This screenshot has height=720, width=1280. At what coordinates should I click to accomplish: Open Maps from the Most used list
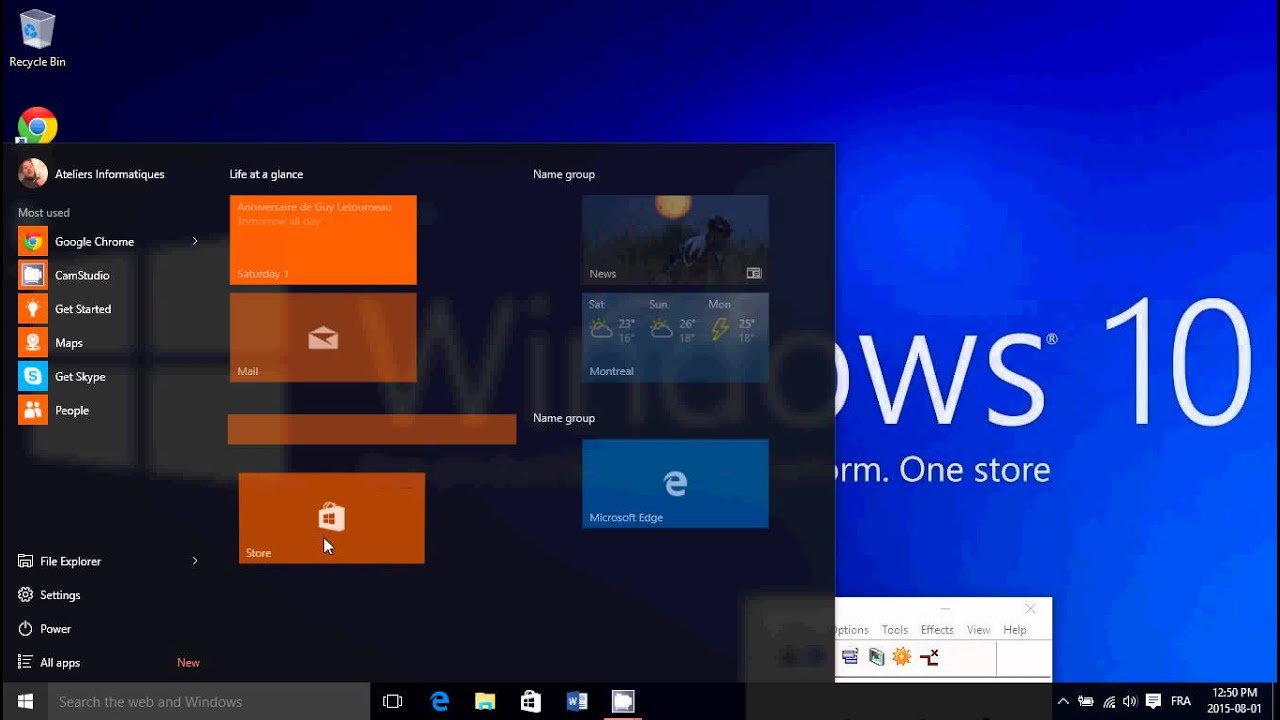click(x=108, y=343)
